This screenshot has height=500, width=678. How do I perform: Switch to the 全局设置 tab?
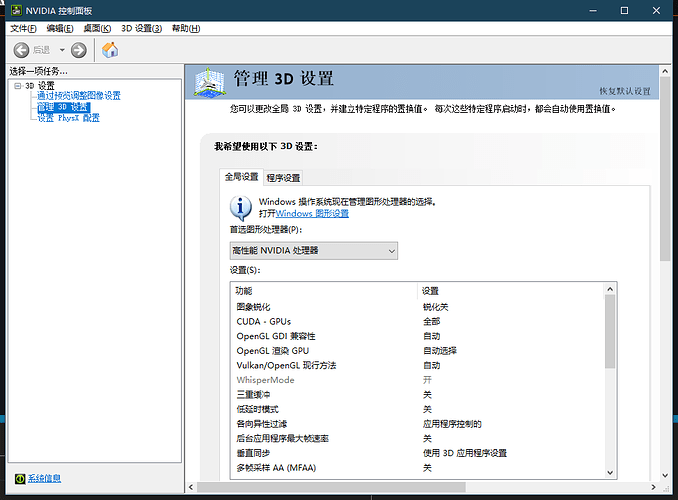[x=241, y=177]
